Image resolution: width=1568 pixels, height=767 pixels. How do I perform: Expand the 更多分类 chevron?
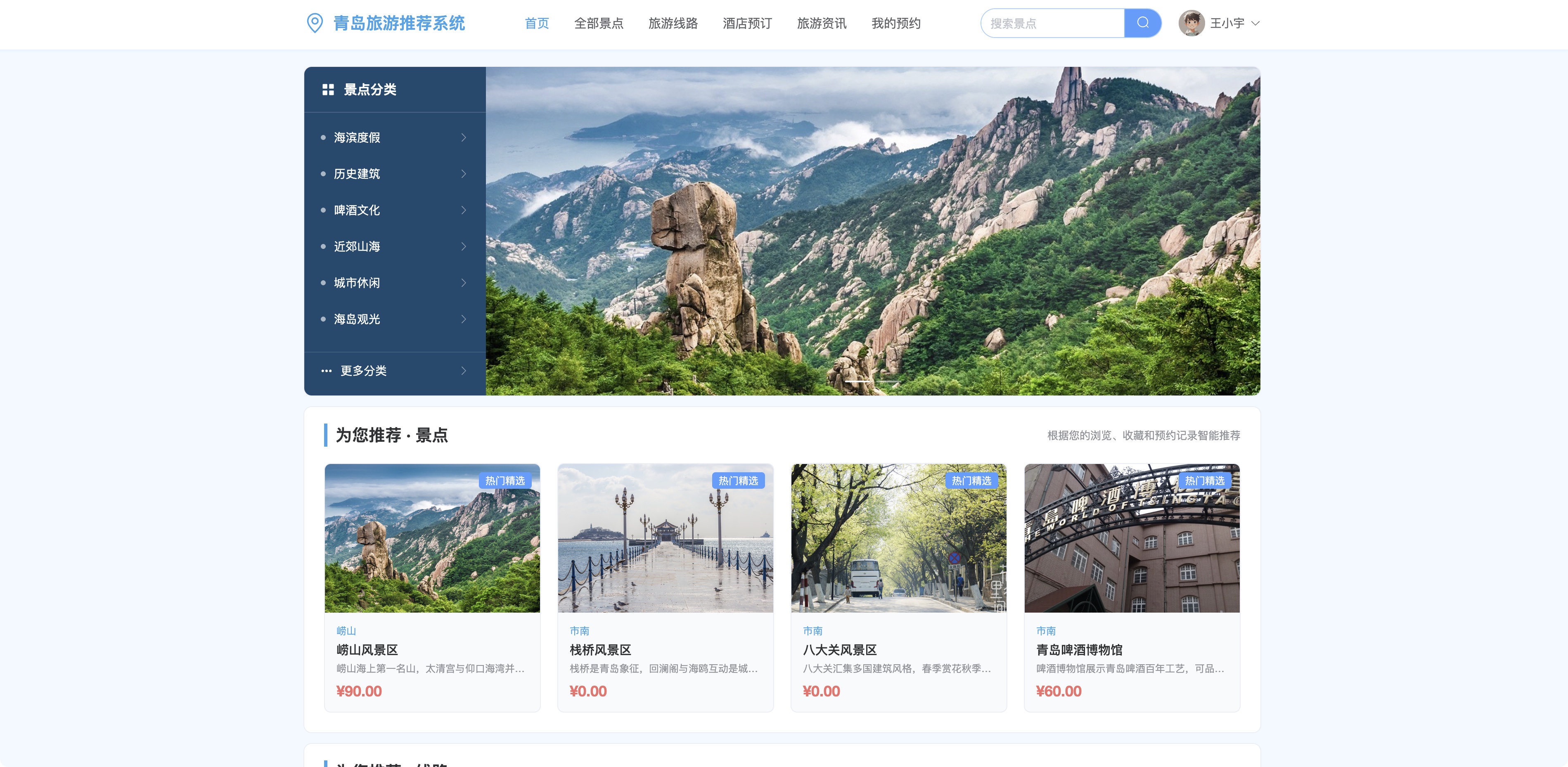pos(464,371)
